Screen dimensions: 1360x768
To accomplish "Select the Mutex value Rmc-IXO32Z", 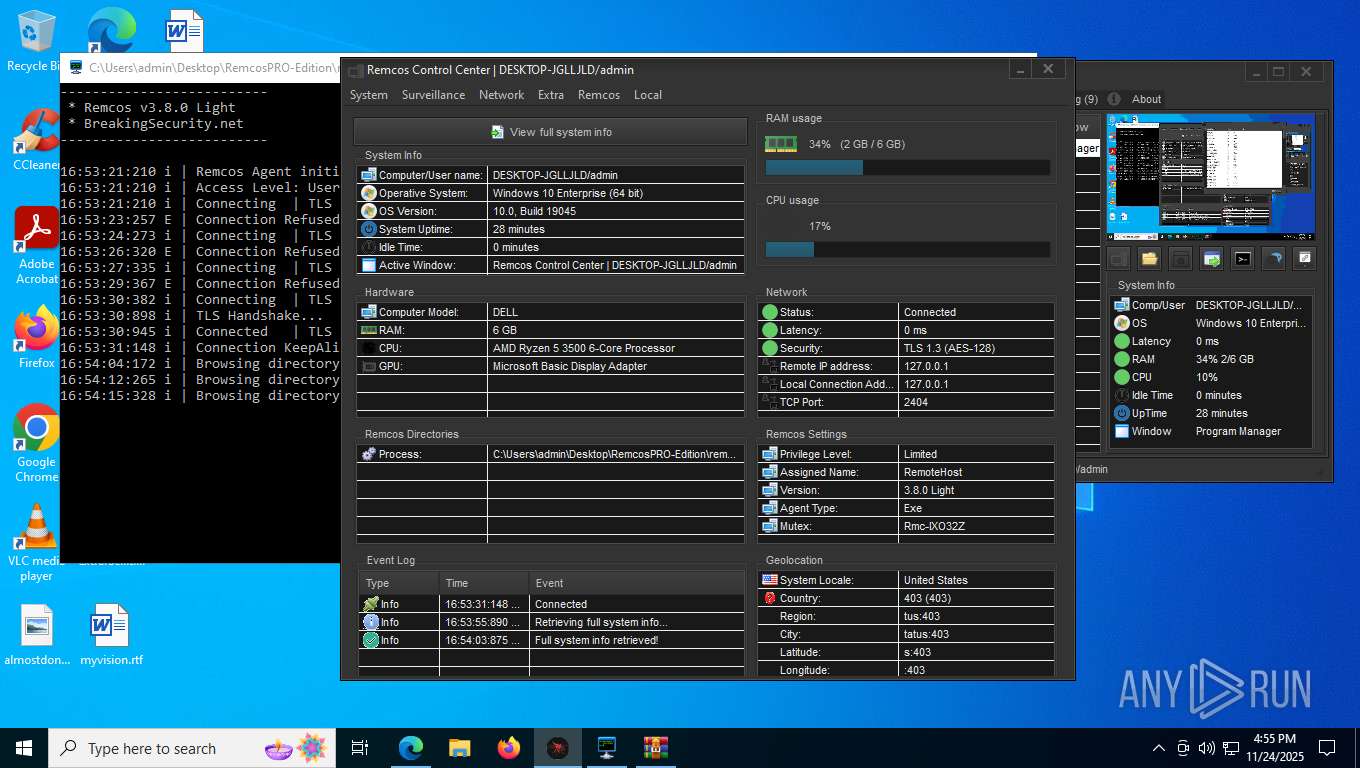I will coord(934,526).
